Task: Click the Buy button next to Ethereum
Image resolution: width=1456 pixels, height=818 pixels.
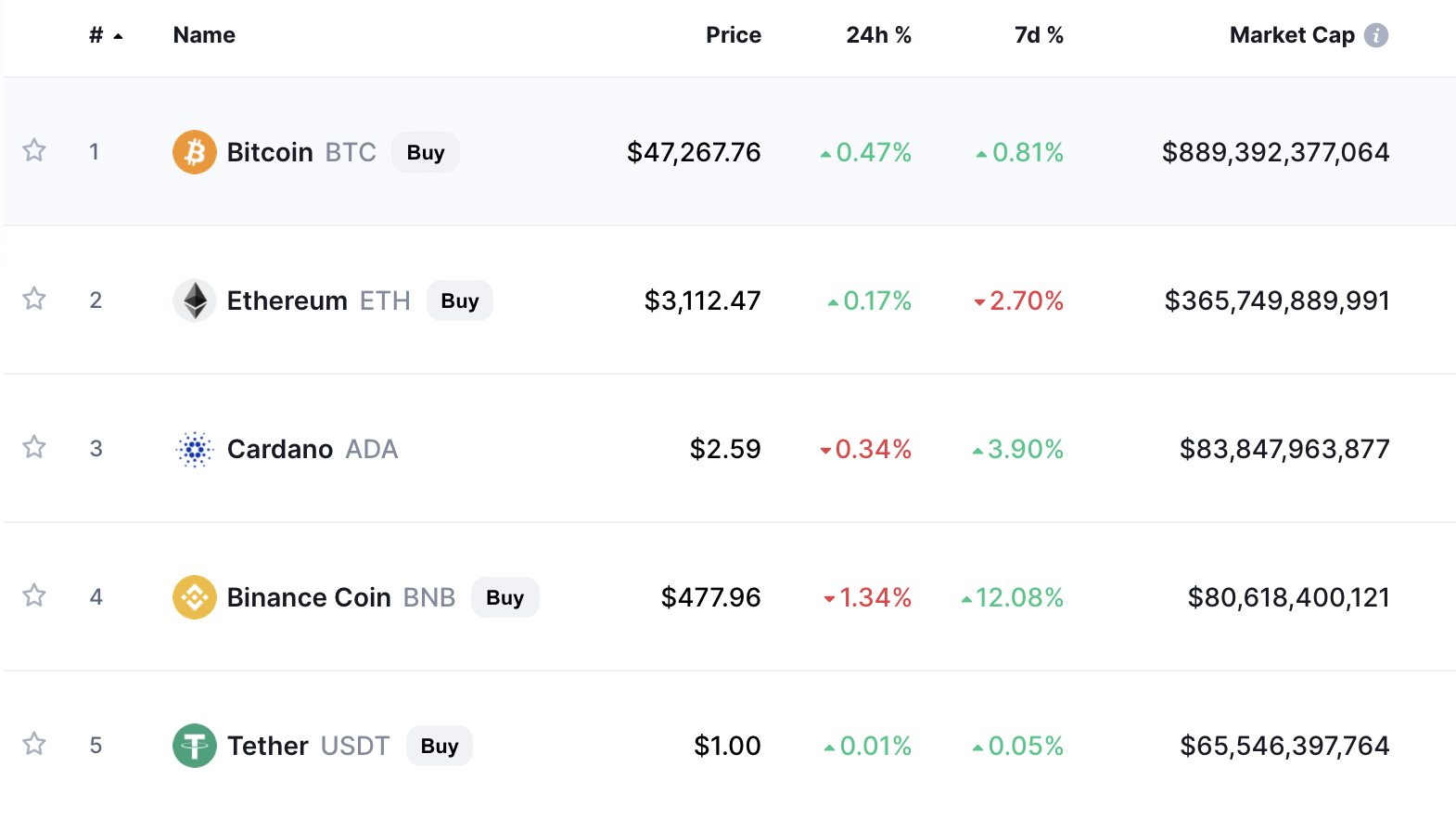Action: point(460,300)
